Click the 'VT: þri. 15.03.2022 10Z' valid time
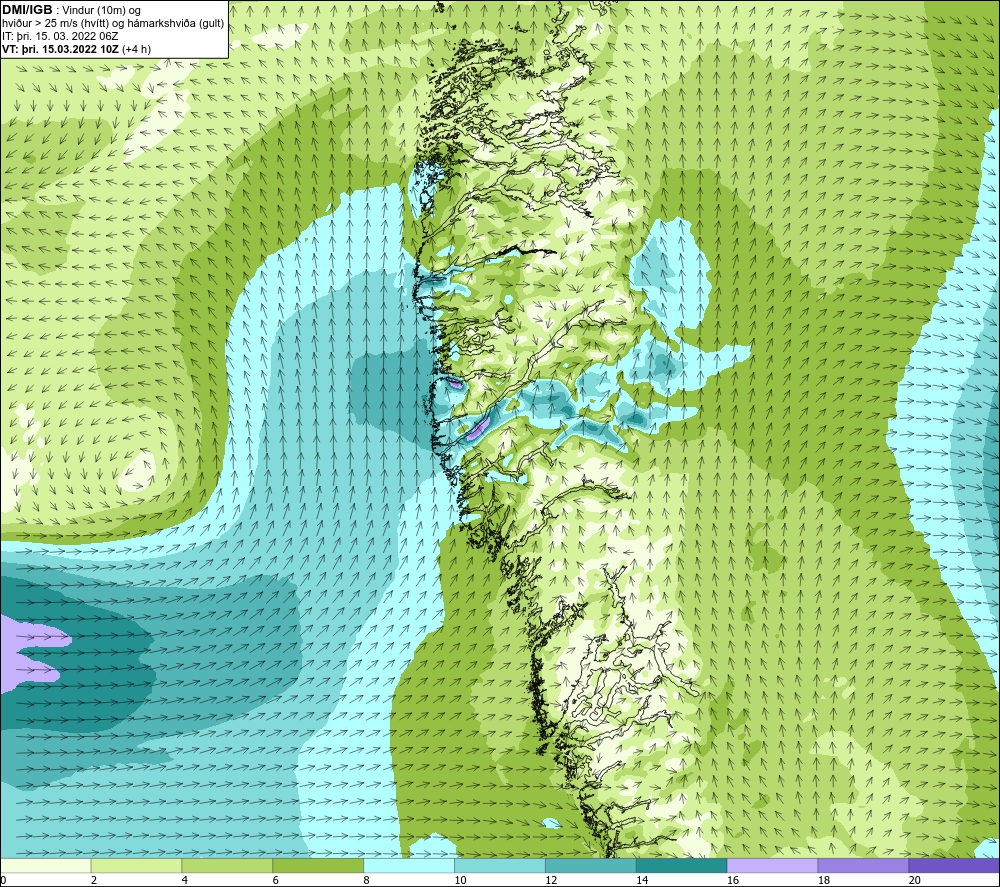This screenshot has height=887, width=1000. coord(61,49)
